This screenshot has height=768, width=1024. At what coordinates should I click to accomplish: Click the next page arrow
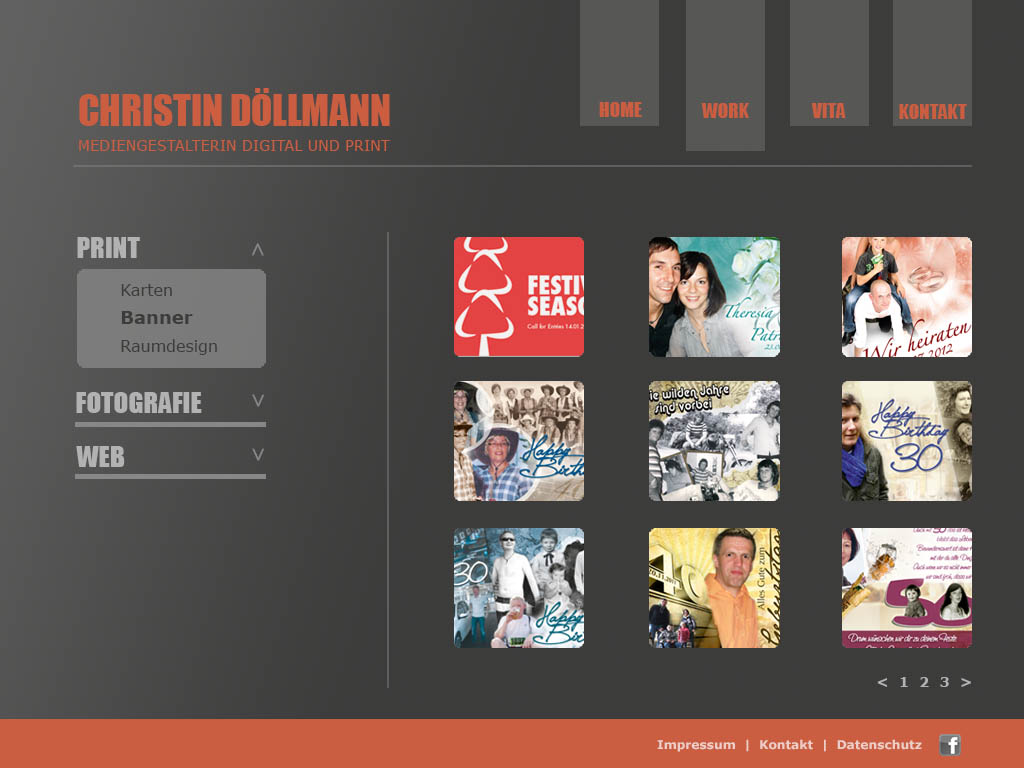966,683
